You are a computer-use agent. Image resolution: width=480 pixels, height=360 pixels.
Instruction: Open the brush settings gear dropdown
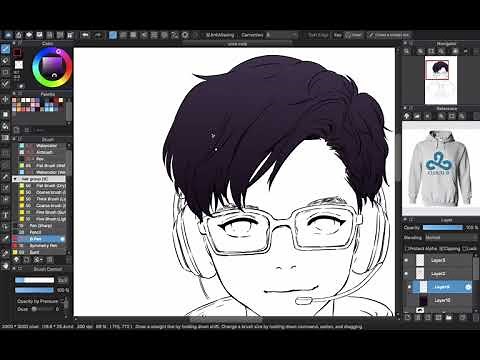[x=38, y=260]
